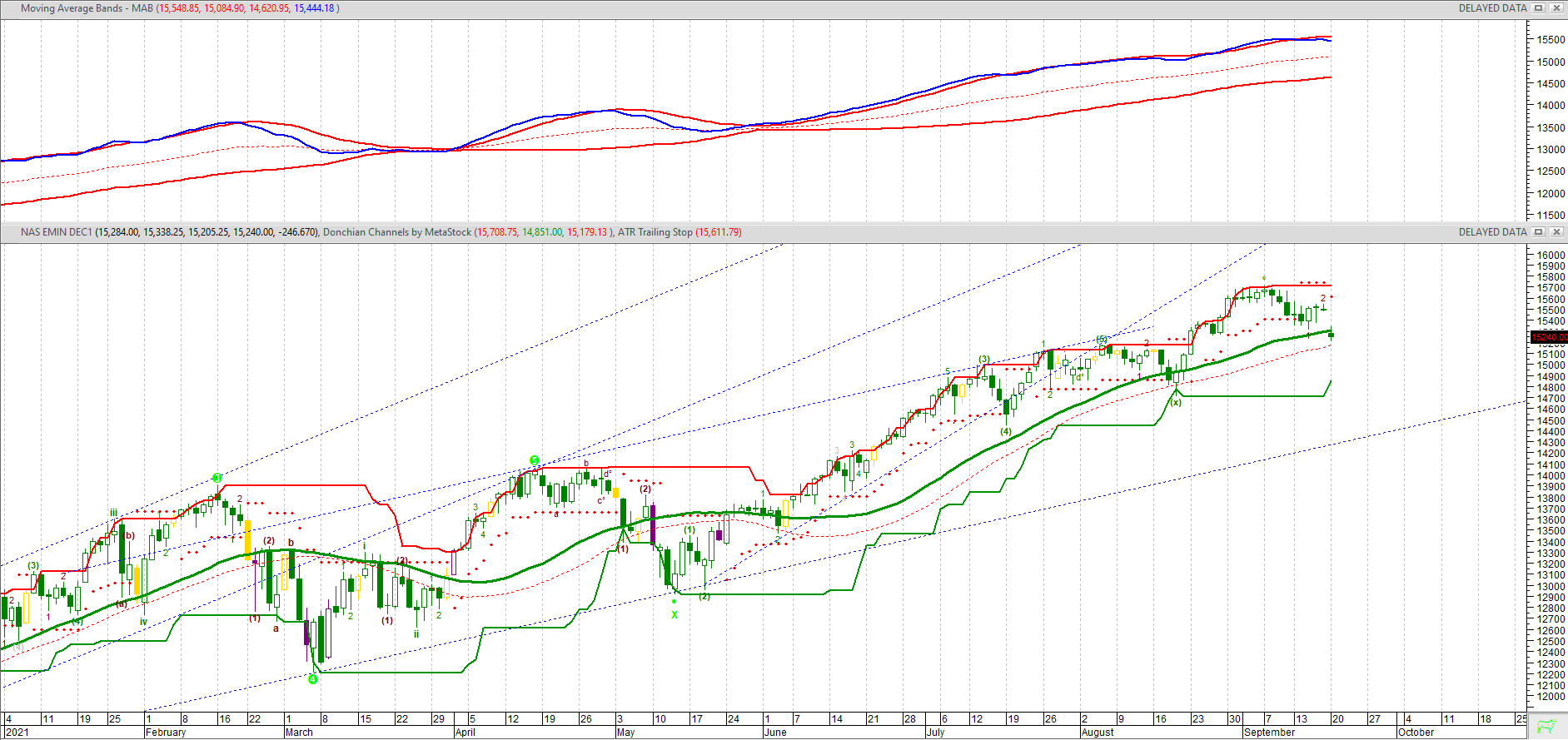Close the Moving Average Bands pane
The image size is (1568, 740).
(x=1556, y=8)
